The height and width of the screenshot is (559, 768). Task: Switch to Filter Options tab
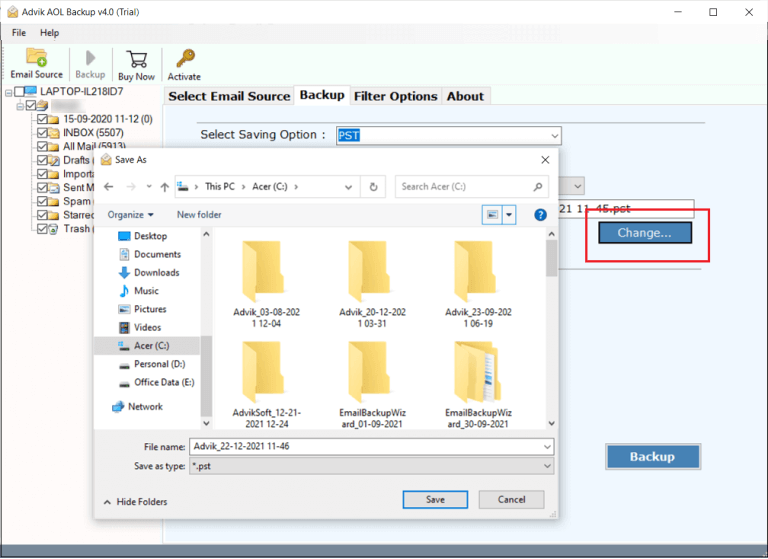(x=395, y=96)
